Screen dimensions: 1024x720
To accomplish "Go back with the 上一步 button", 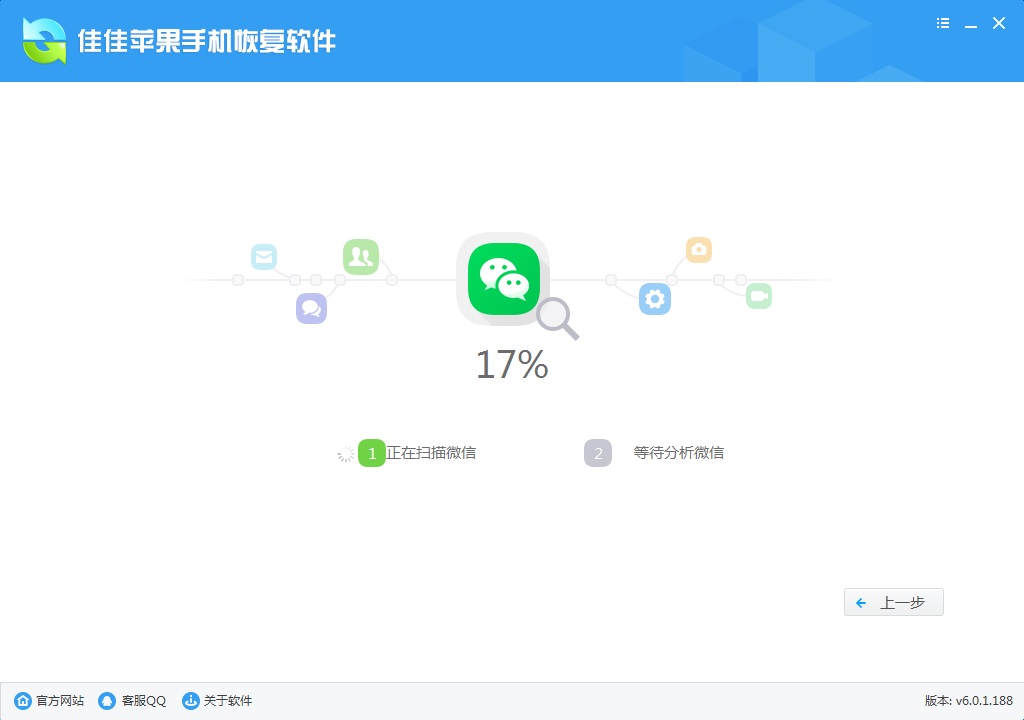I will [x=893, y=602].
